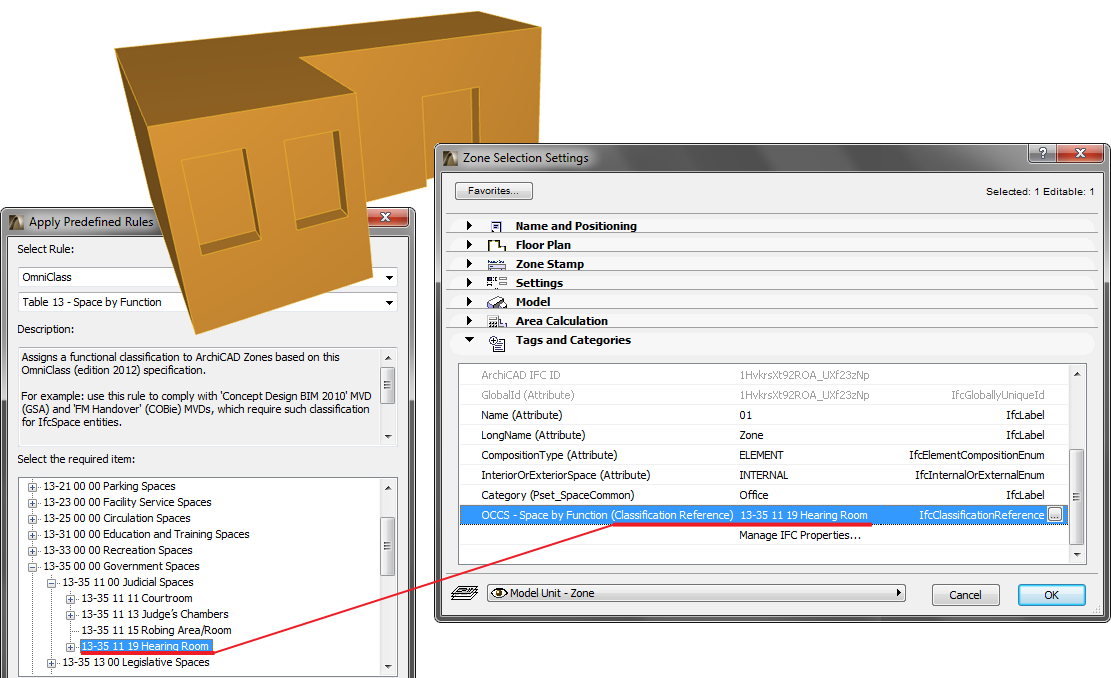Select CompositionType (Attribute) row
Viewport: 1111px width, 678px height.
pyautogui.click(x=763, y=455)
